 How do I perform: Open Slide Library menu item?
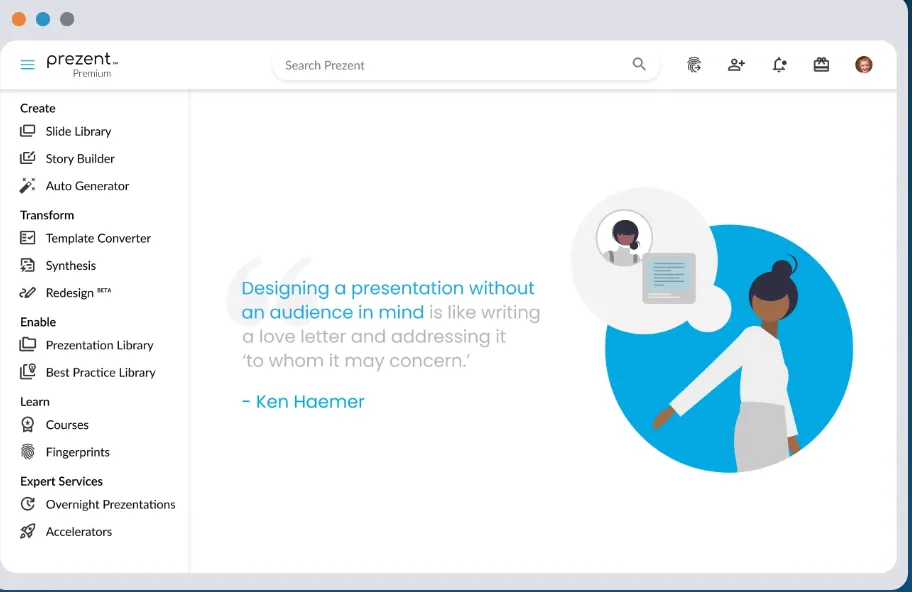79,131
